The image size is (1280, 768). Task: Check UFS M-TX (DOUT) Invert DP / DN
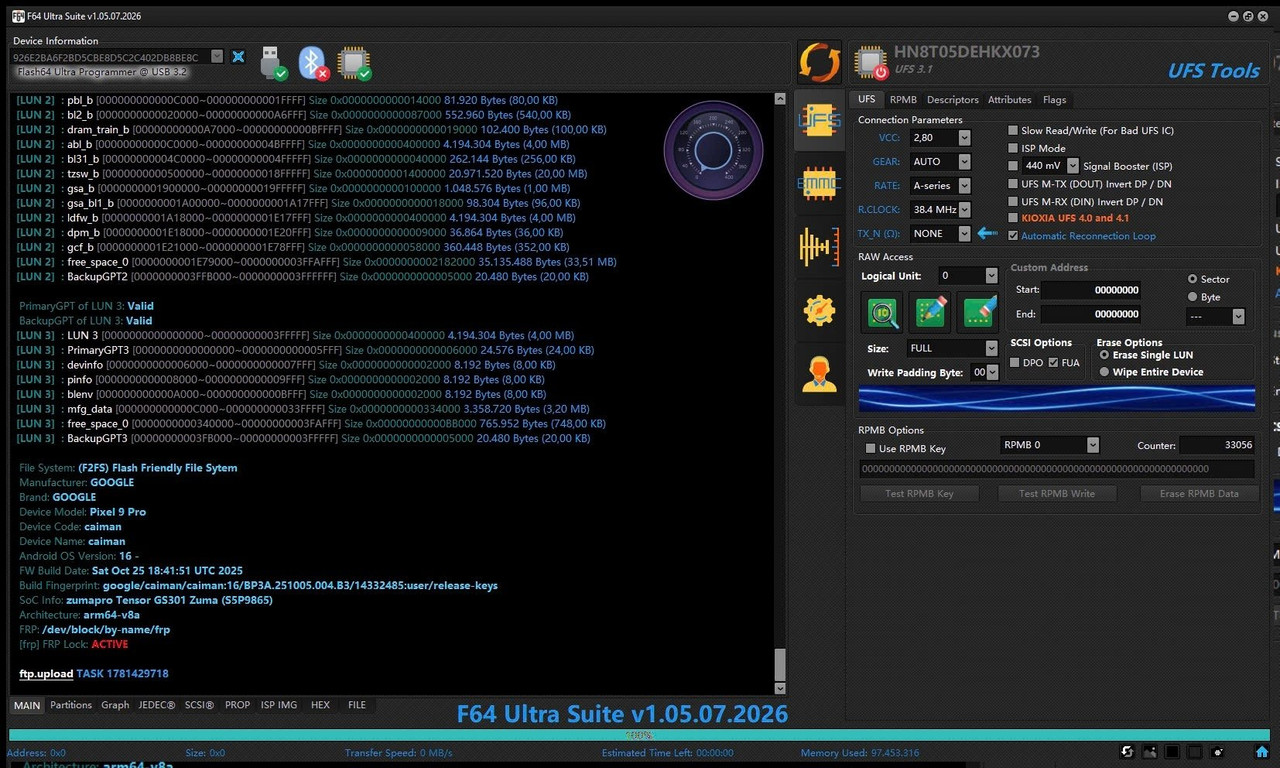(1013, 184)
